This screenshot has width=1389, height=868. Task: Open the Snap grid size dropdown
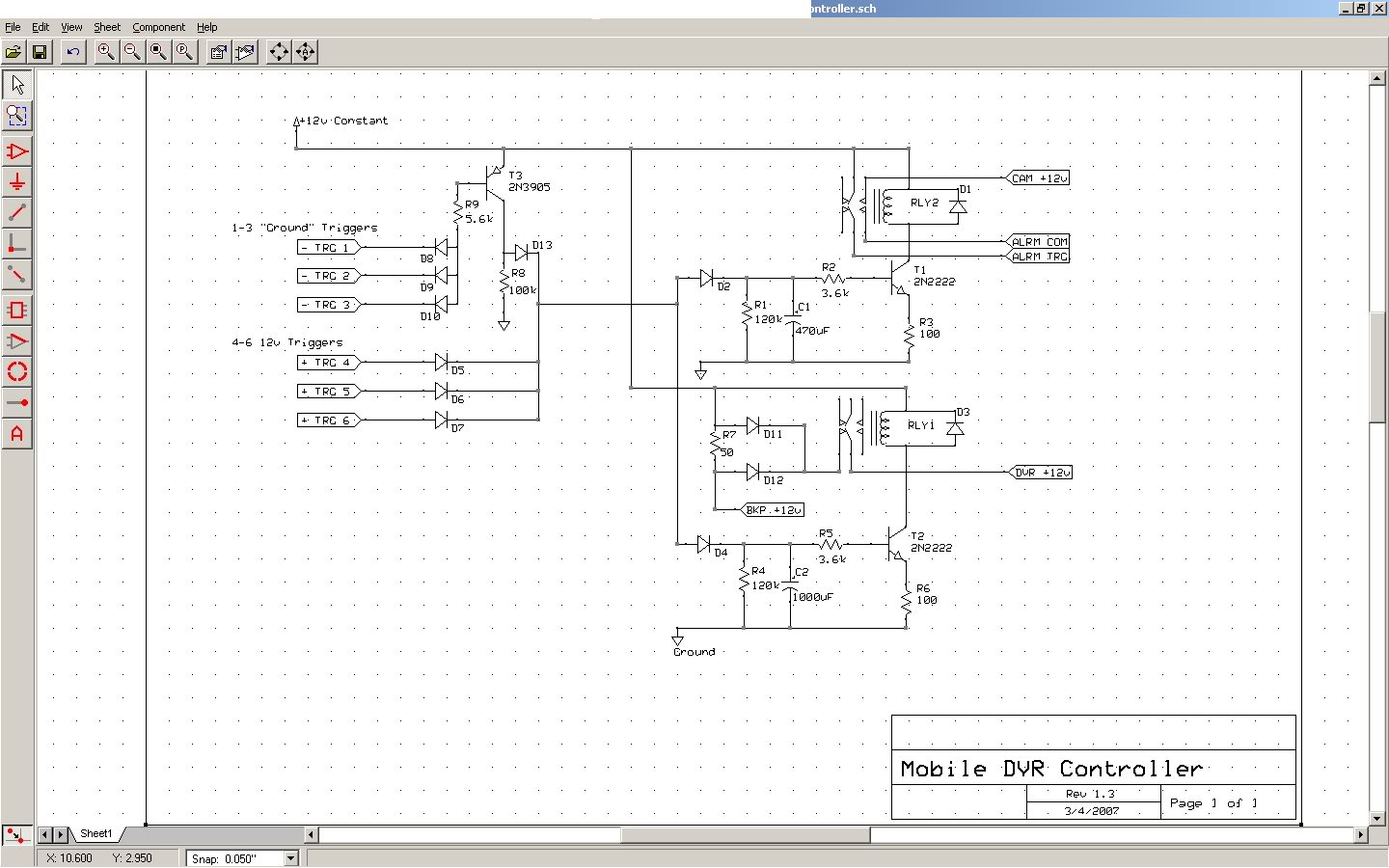(x=291, y=858)
